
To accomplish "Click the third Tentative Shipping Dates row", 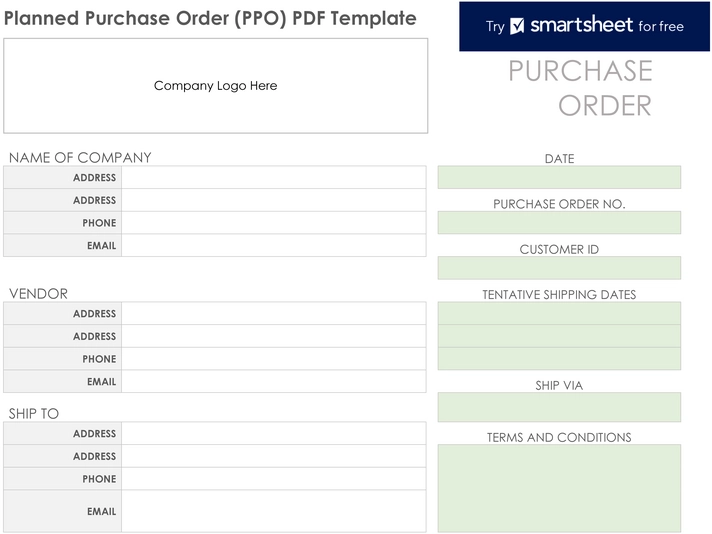I will [559, 359].
